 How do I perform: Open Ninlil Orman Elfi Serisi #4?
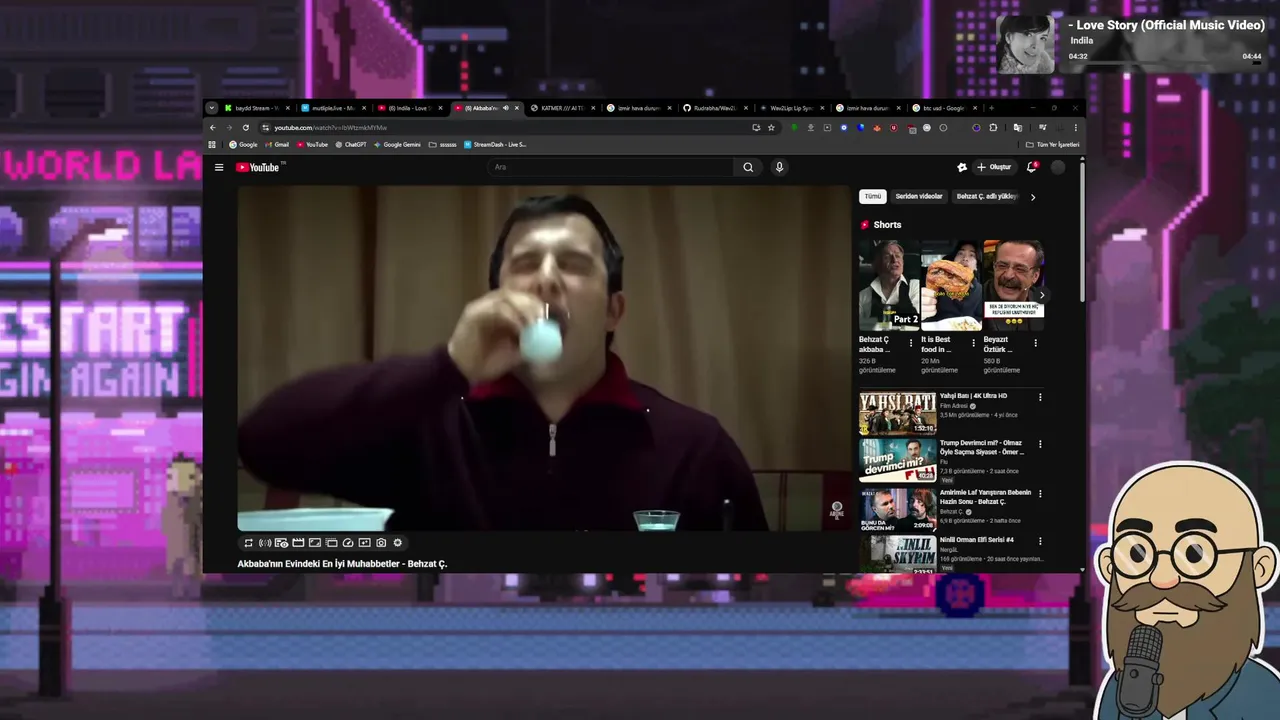pyautogui.click(x=897, y=554)
